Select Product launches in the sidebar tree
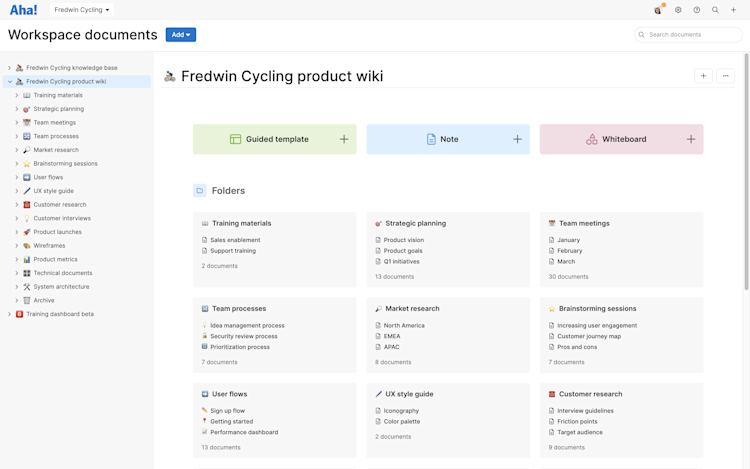 click(x=57, y=232)
